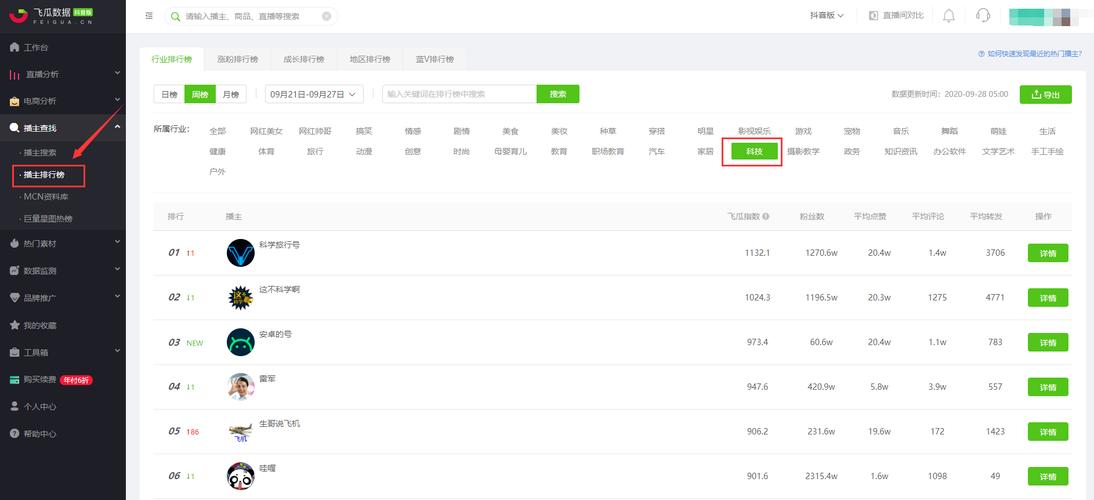Switch to 月榜 monthly ranking
The height and width of the screenshot is (500, 1094).
(231, 94)
